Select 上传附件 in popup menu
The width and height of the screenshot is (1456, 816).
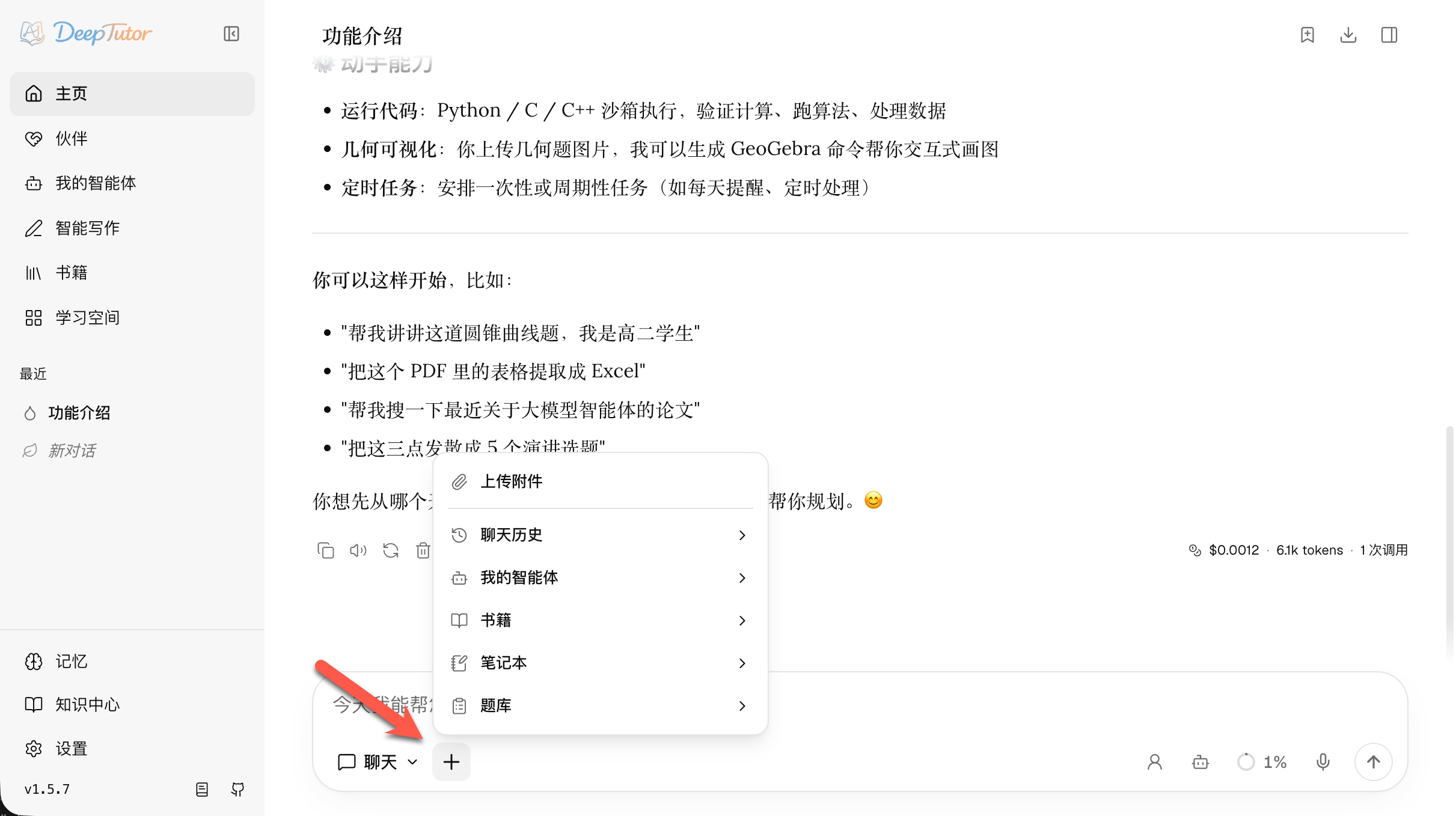pos(600,481)
